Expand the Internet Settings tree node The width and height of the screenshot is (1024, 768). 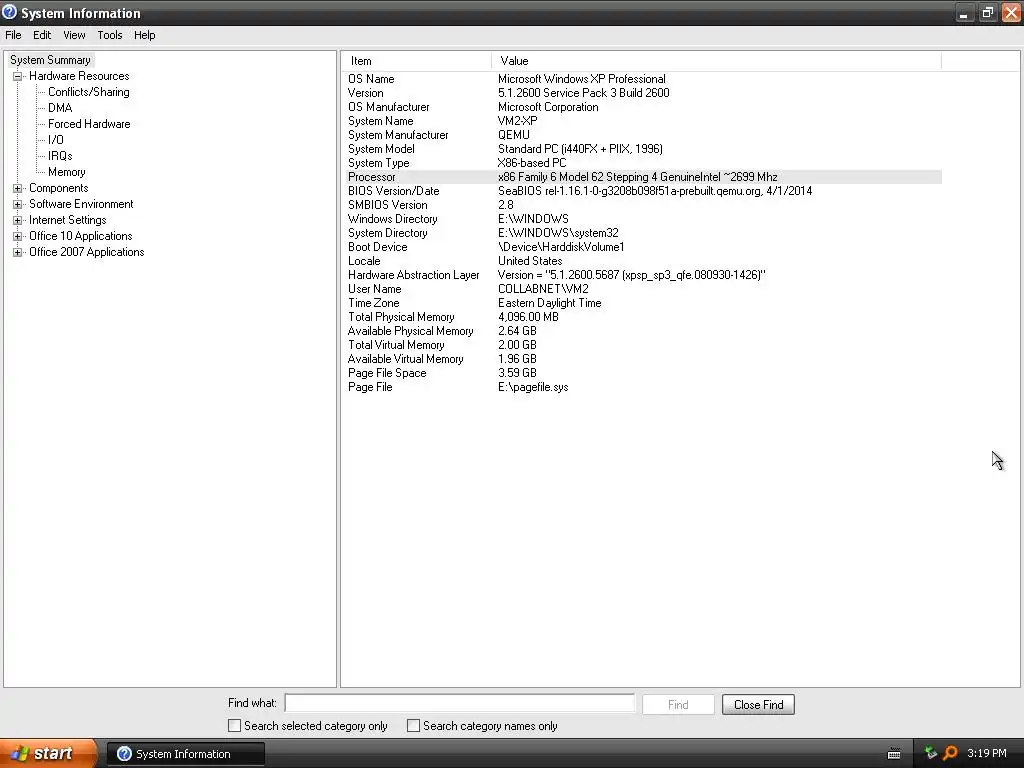point(18,220)
